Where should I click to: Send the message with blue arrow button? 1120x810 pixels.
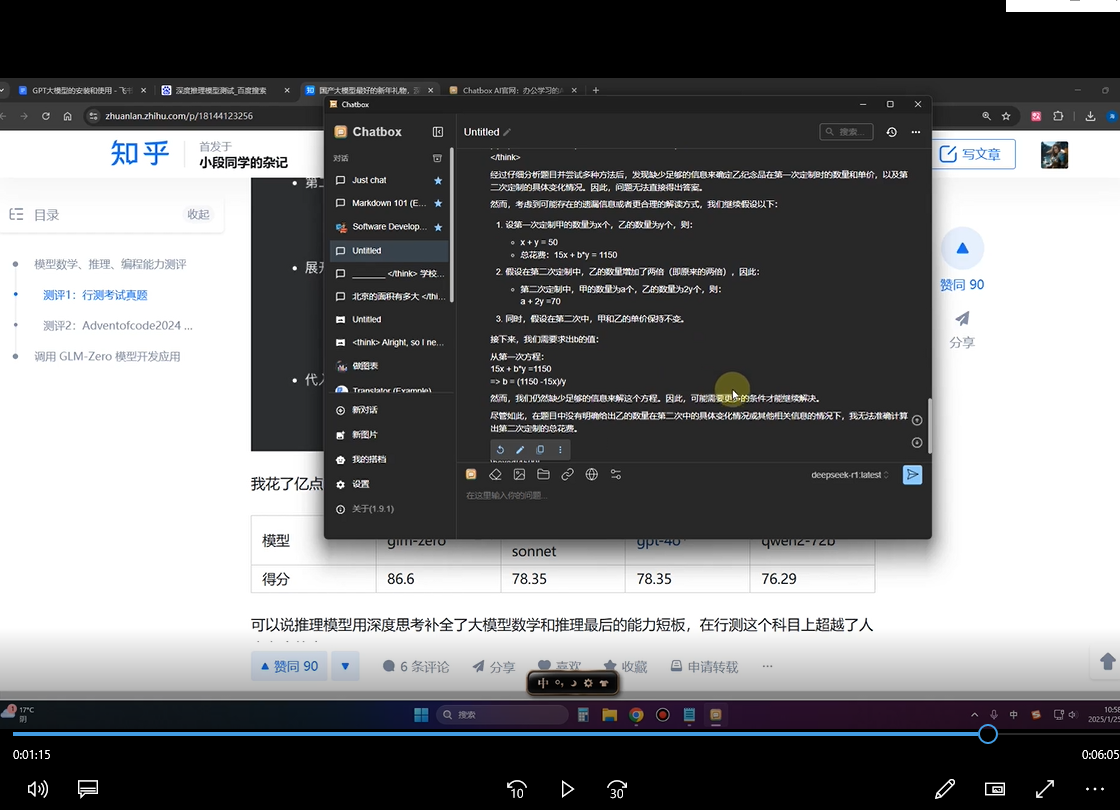[912, 475]
